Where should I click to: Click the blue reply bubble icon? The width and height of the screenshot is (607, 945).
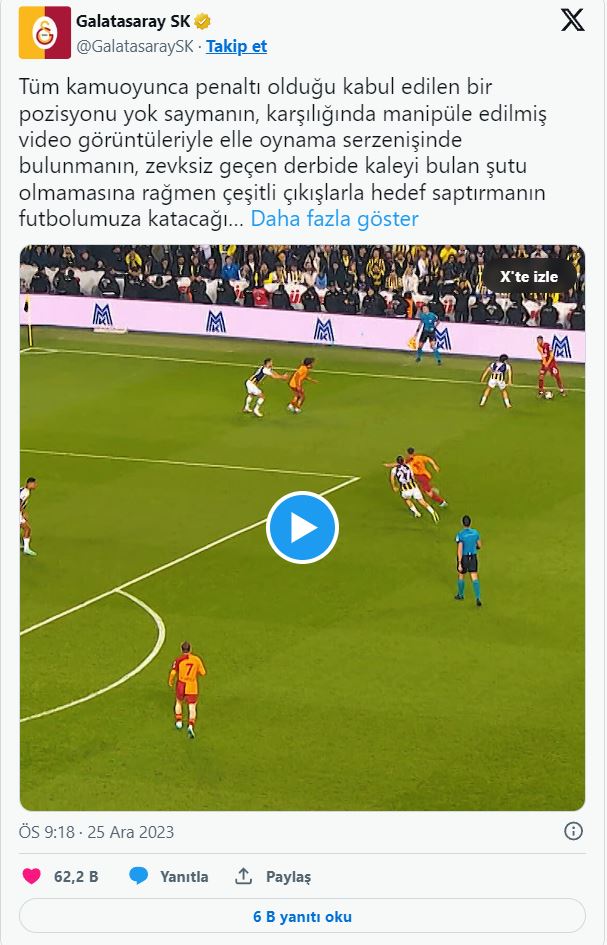[x=138, y=876]
